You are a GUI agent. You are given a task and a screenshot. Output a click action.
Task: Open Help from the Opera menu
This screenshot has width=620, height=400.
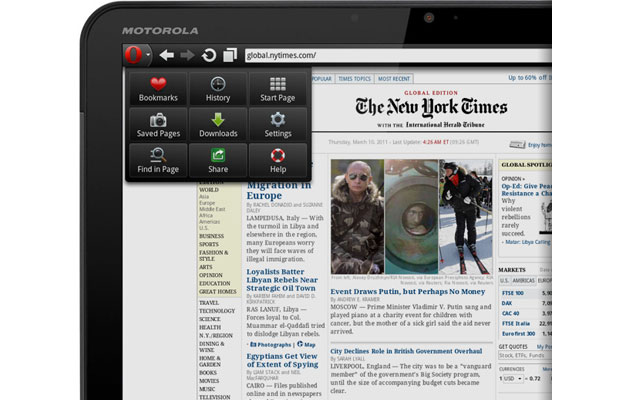click(278, 161)
